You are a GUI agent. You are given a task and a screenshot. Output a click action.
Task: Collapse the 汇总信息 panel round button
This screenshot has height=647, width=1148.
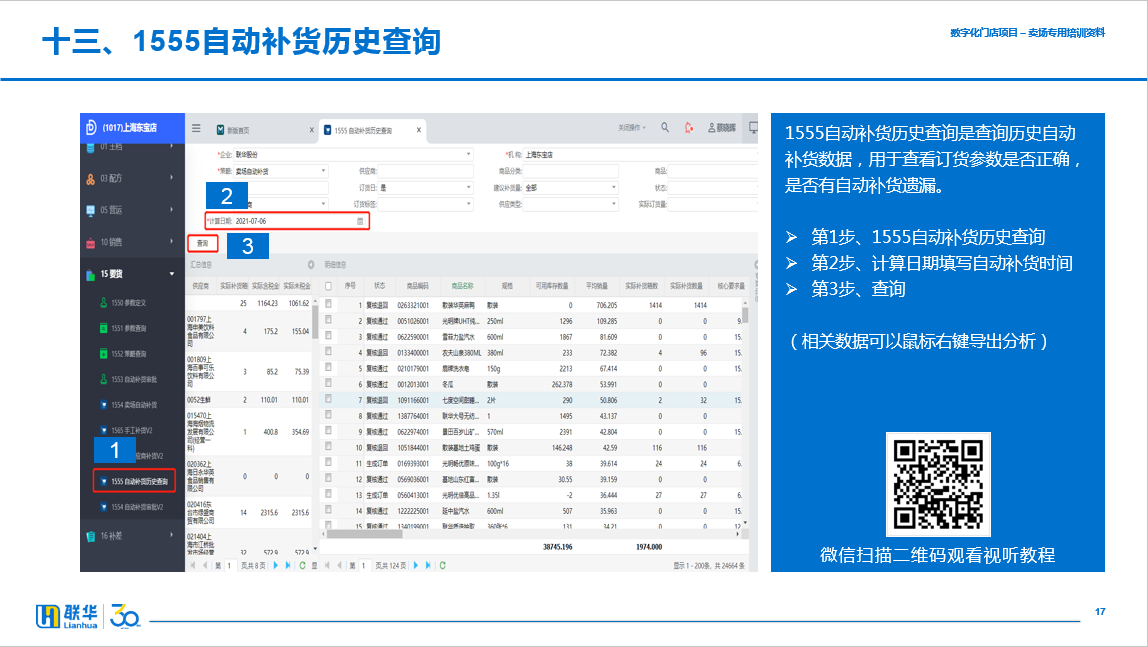(311, 265)
